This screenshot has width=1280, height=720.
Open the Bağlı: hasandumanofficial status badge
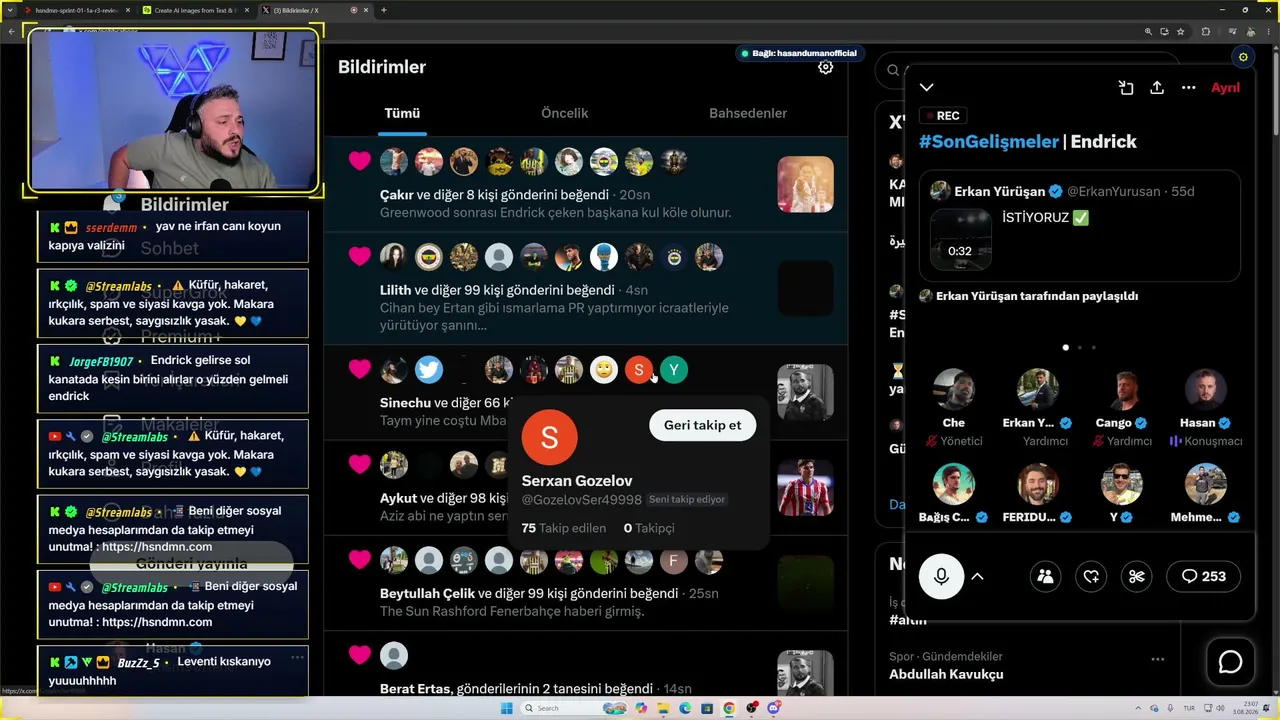(798, 53)
